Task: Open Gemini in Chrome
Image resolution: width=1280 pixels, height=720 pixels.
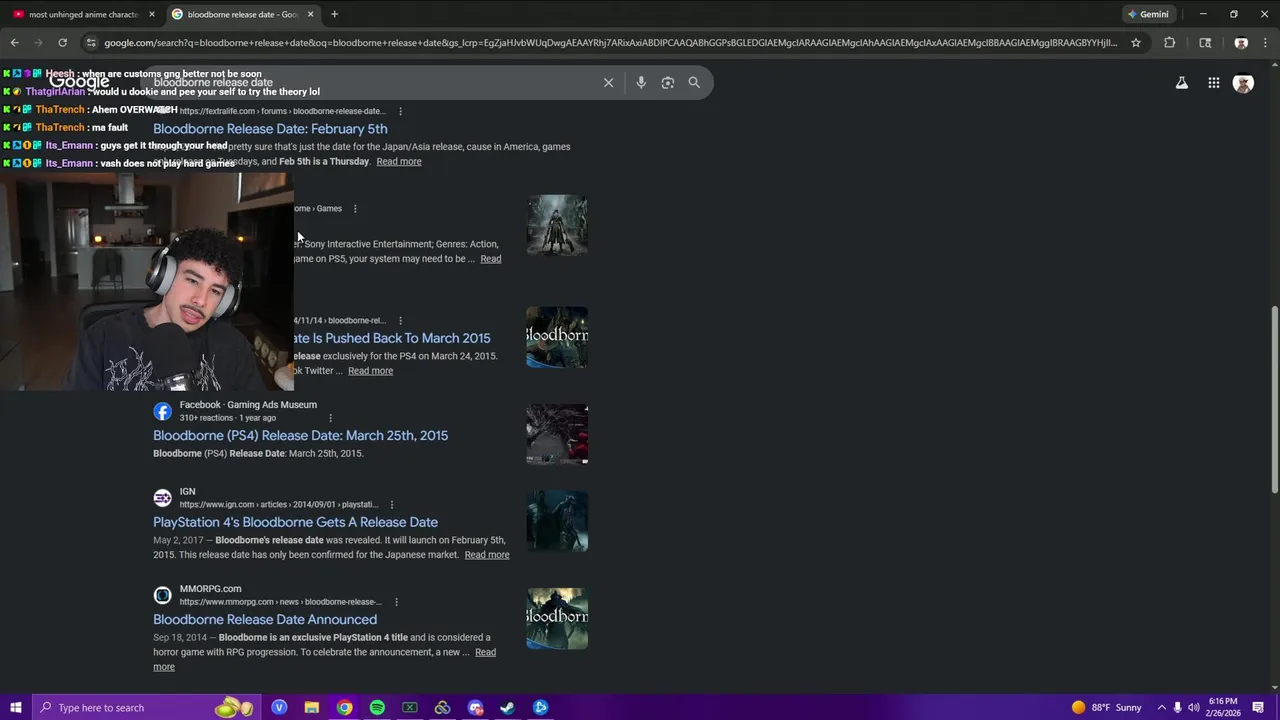Action: (x=1148, y=14)
